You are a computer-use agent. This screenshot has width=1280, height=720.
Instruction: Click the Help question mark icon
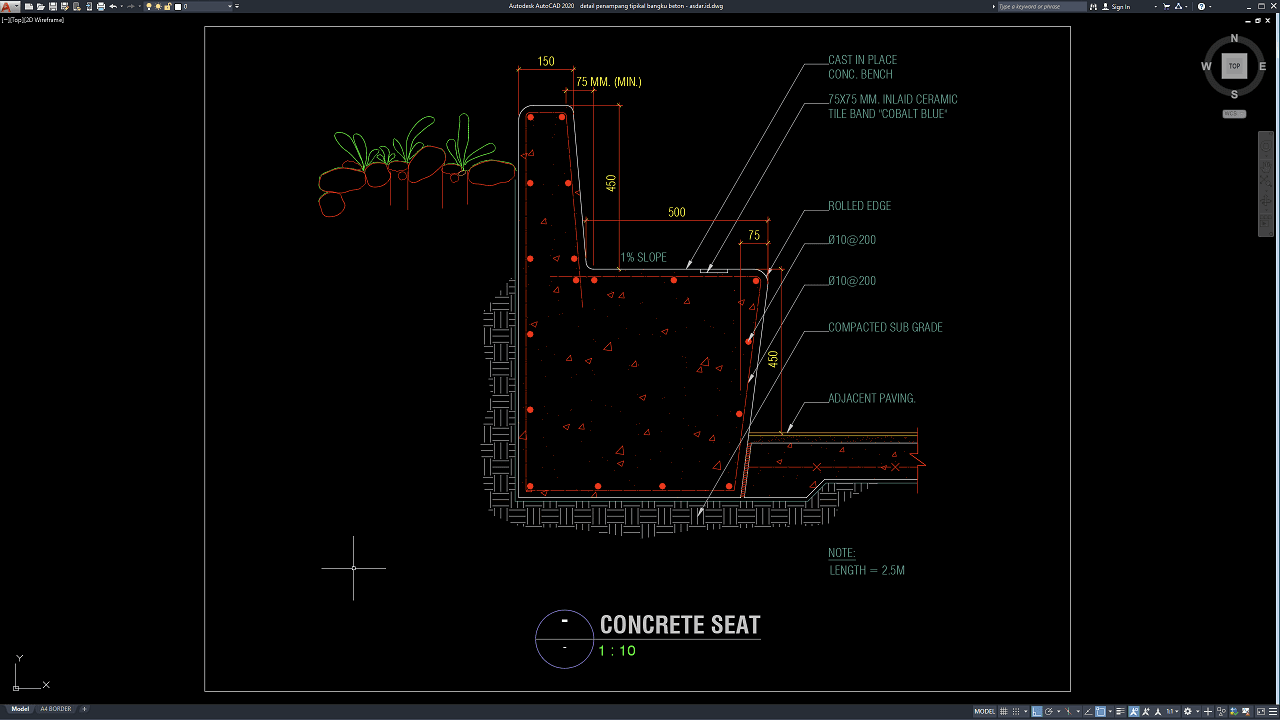tap(1200, 6)
